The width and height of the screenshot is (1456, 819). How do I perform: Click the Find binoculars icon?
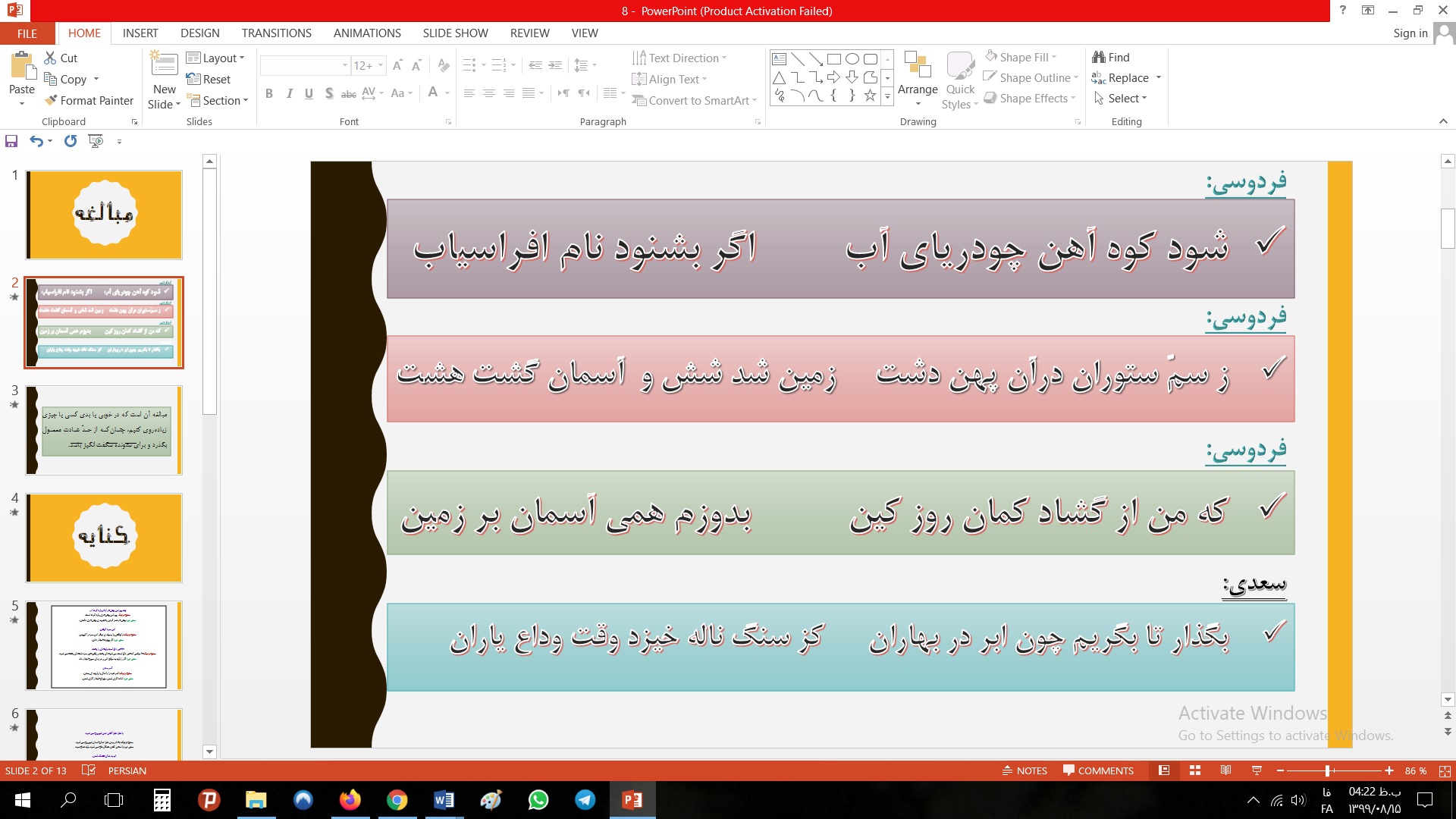click(1099, 57)
